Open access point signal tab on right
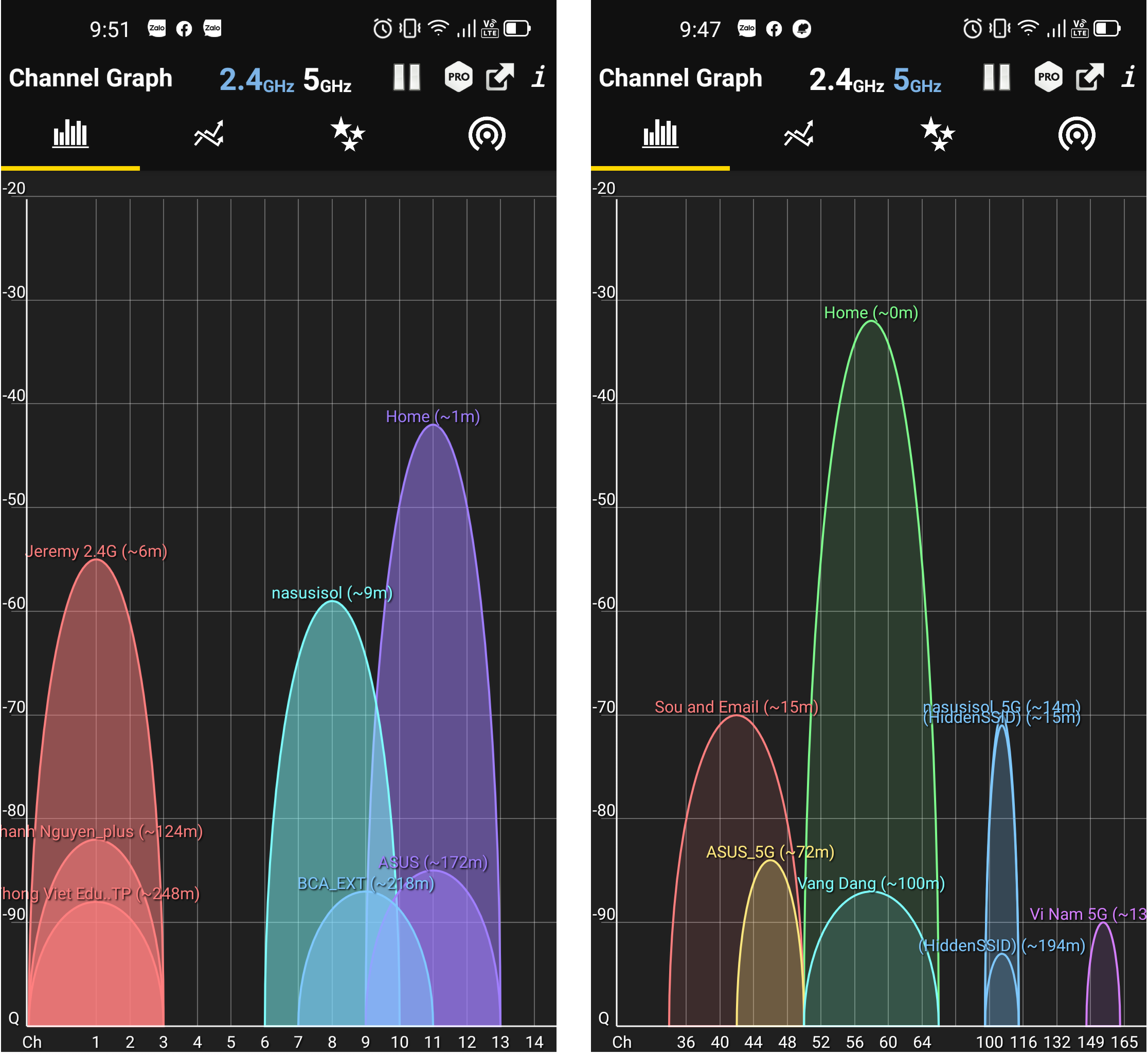The height and width of the screenshot is (1055, 1148). click(x=1077, y=135)
